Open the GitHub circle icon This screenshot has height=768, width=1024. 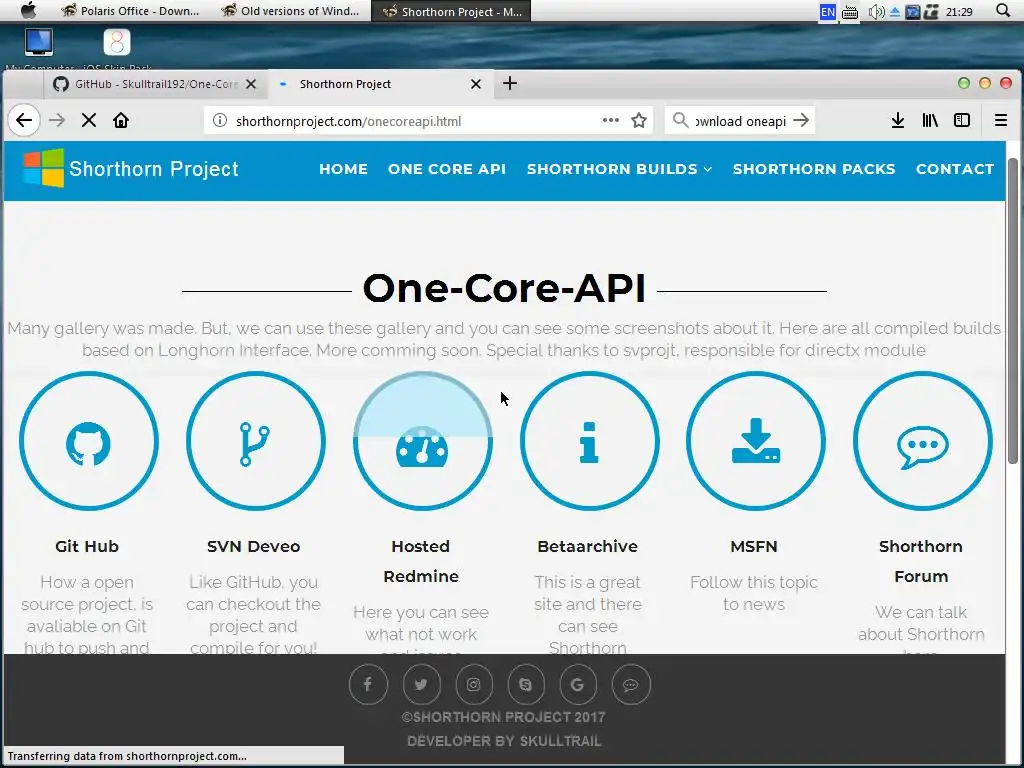point(88,441)
